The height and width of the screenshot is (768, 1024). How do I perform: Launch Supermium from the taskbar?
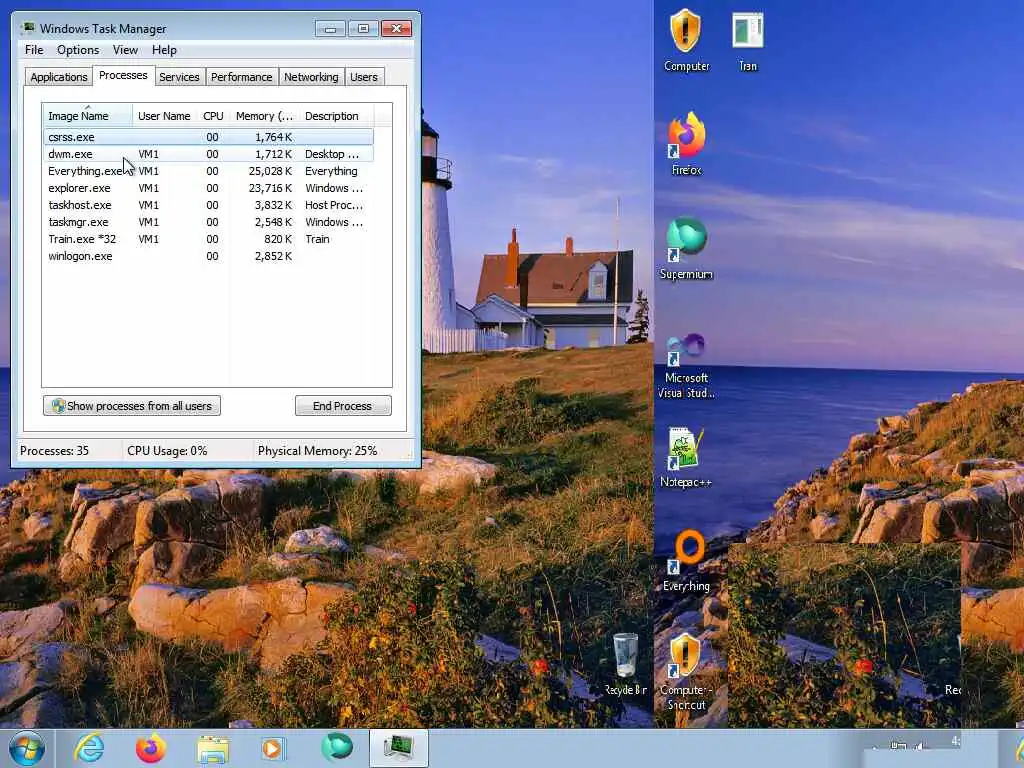[337, 748]
